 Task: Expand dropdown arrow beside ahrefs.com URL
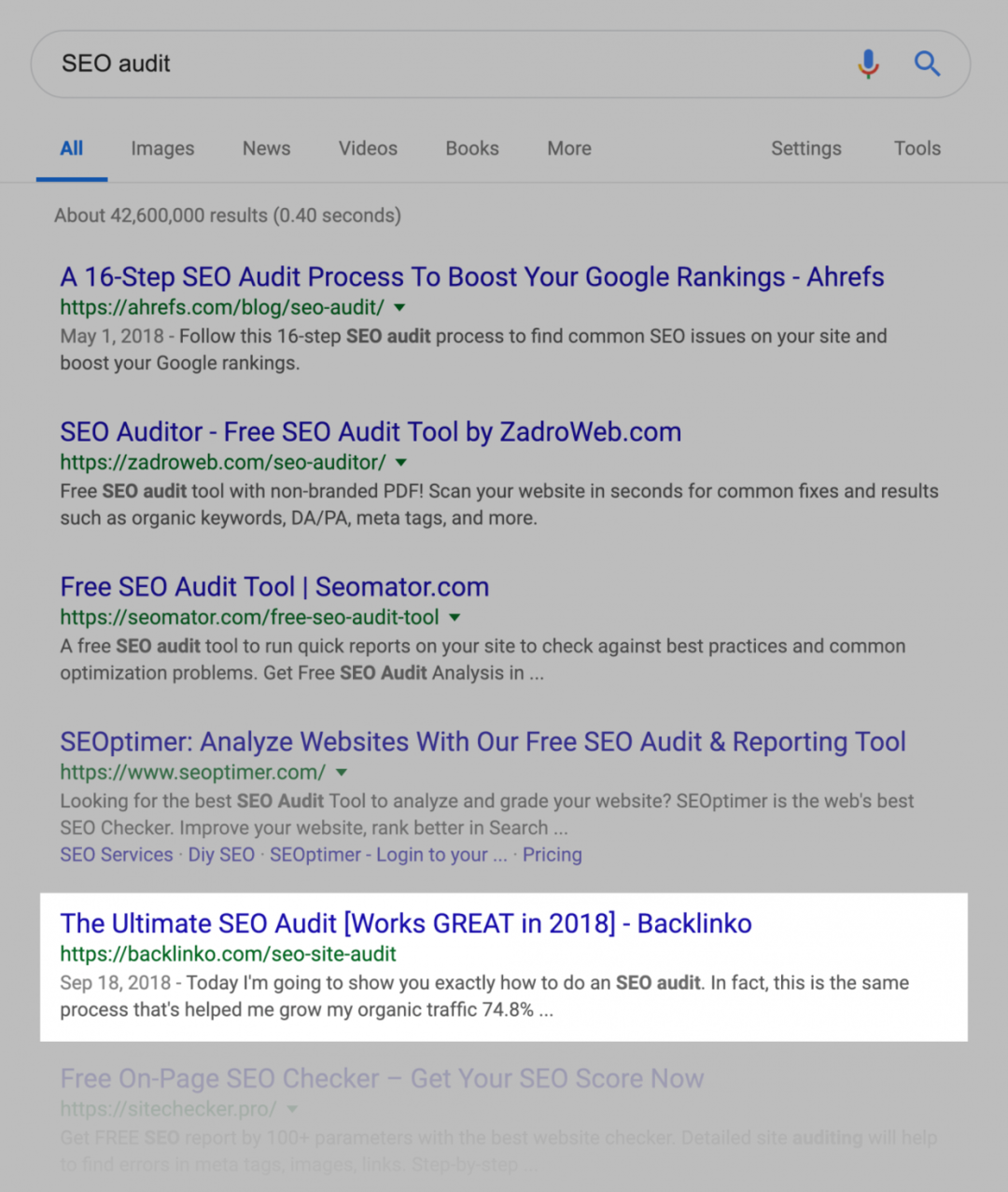tap(400, 307)
